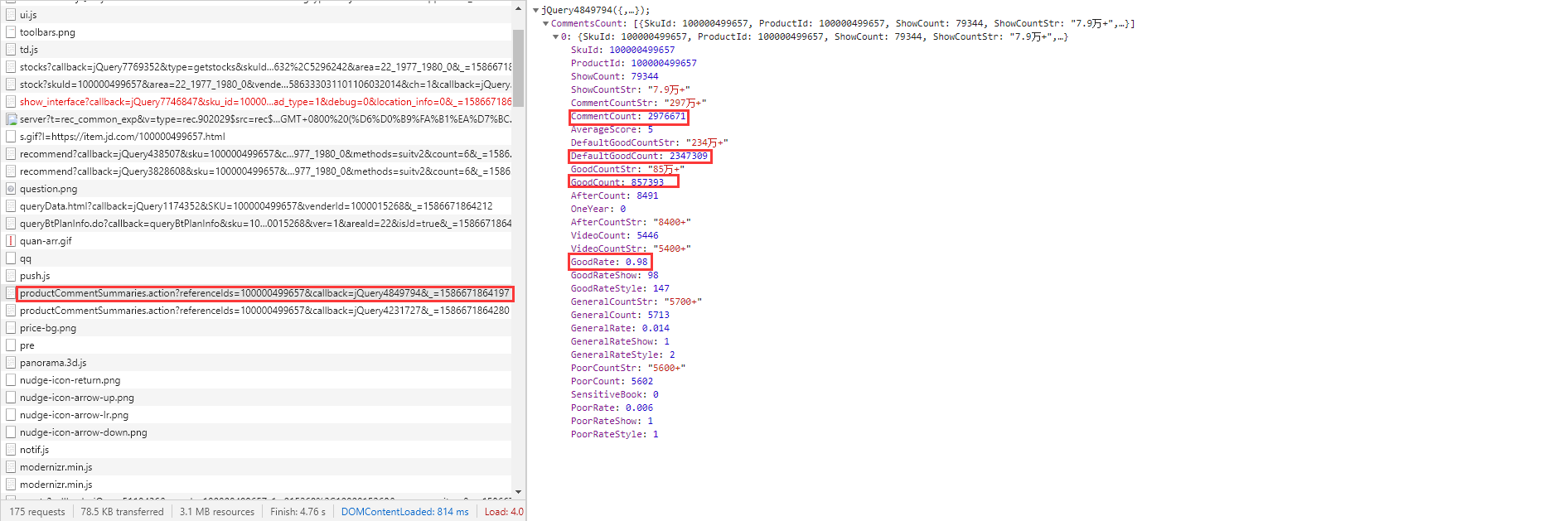Select the queryData.html request name
Viewport: 1568px width, 521px height.
coord(256,206)
